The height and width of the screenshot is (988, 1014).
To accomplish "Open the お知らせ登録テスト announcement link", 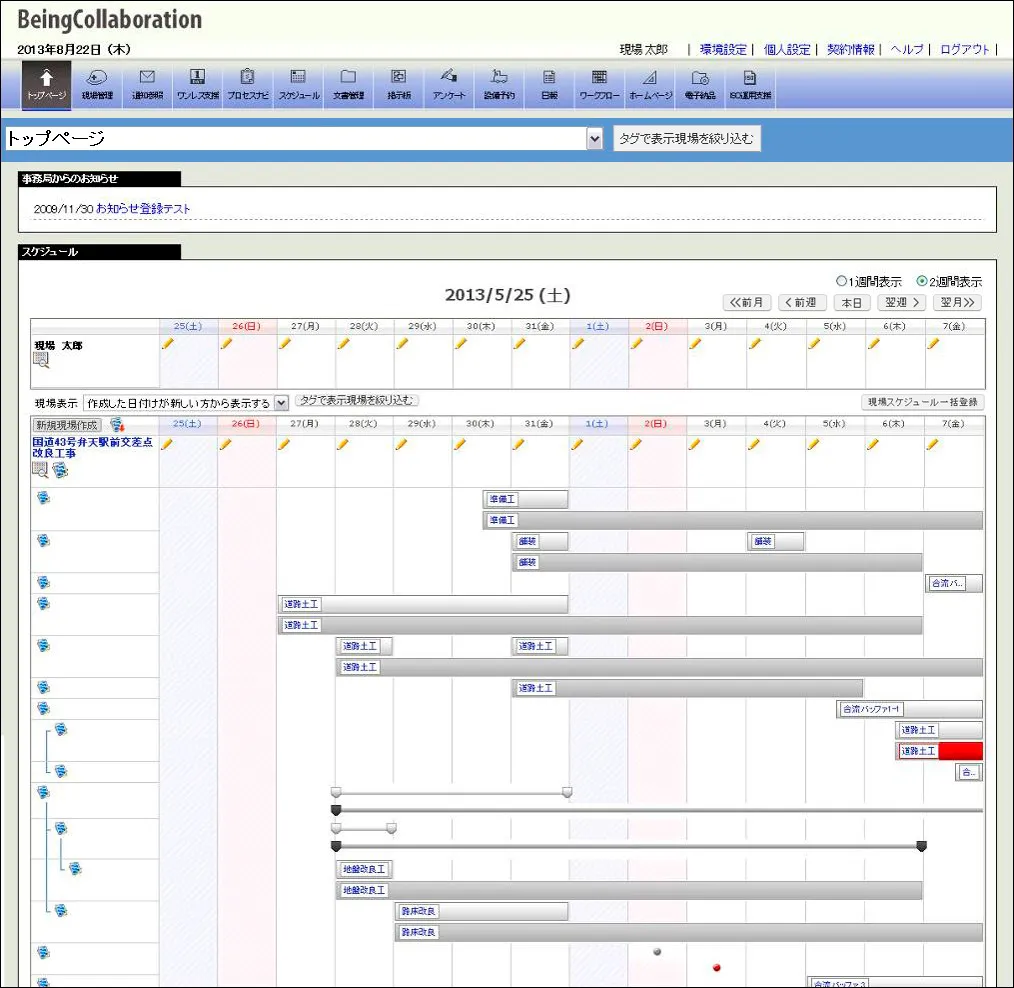I will (x=143, y=209).
